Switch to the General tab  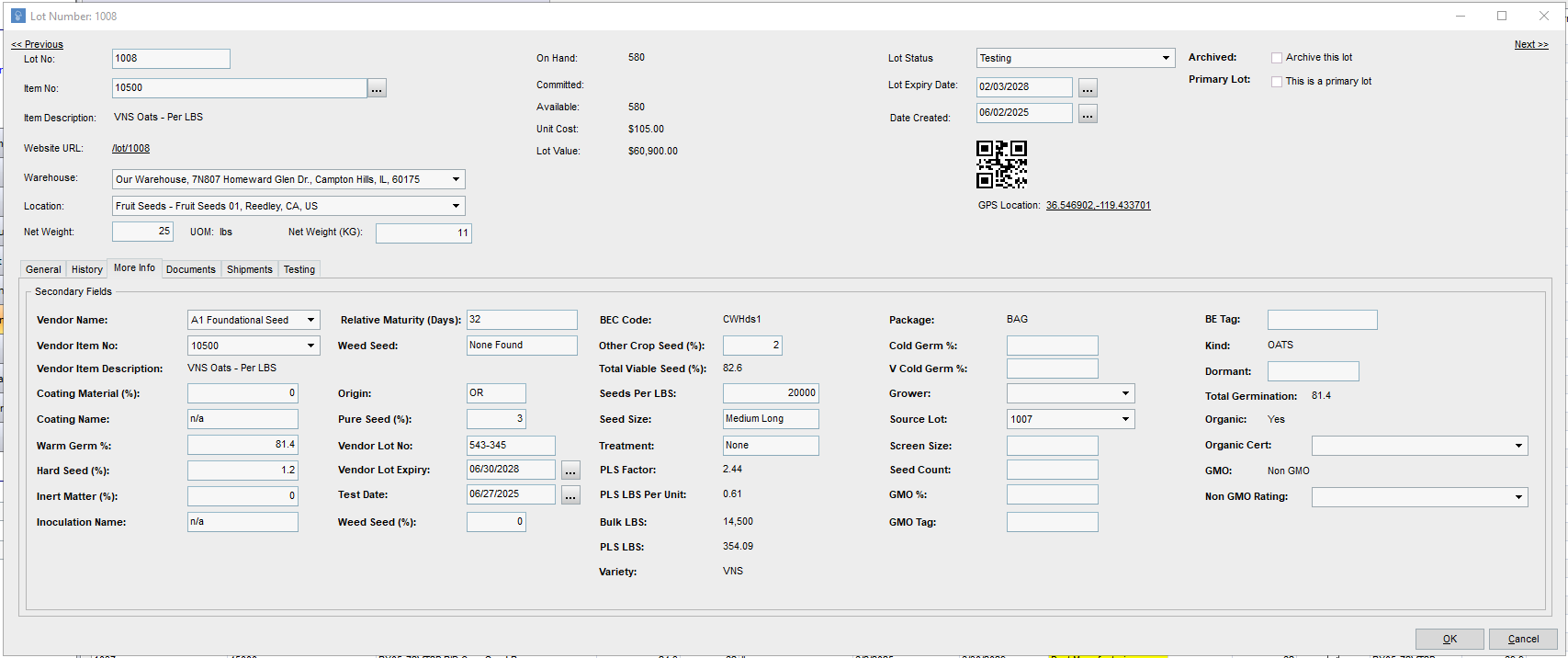(x=43, y=269)
